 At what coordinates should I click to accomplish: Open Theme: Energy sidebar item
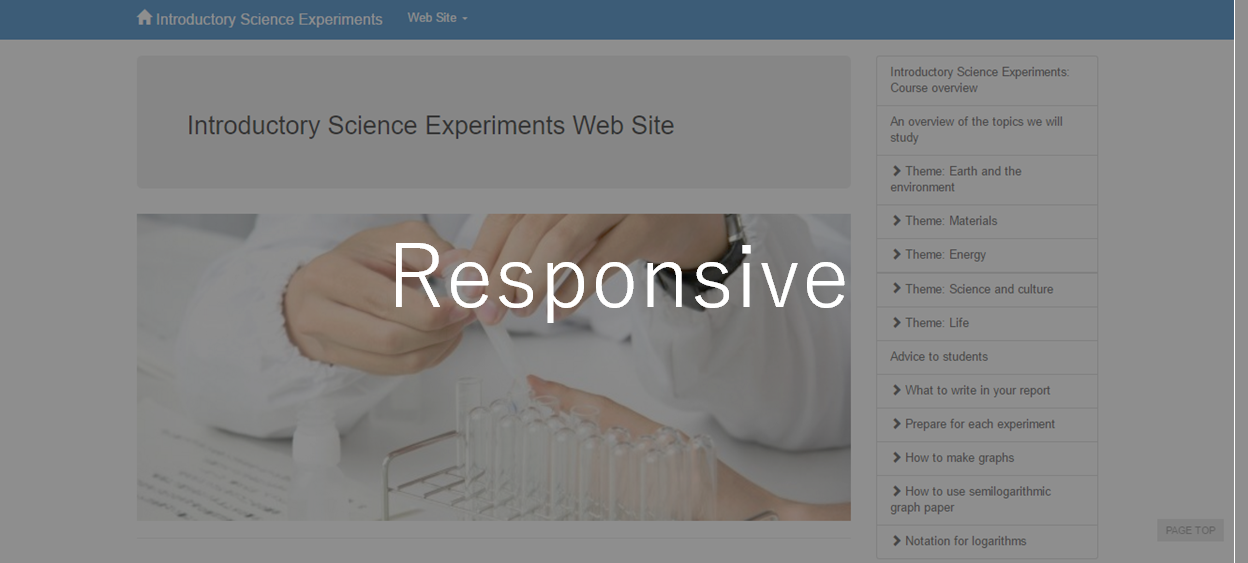coord(987,255)
